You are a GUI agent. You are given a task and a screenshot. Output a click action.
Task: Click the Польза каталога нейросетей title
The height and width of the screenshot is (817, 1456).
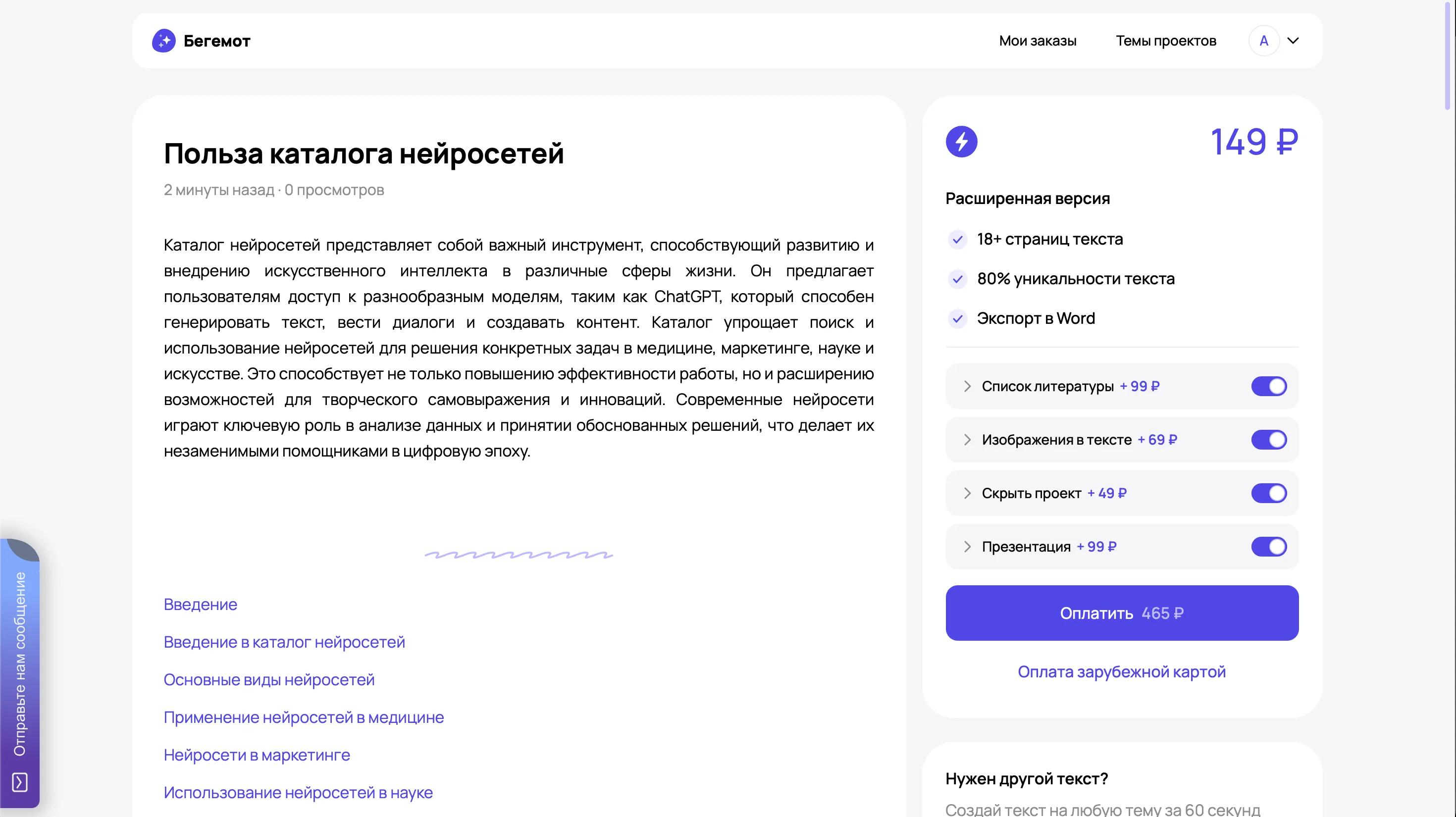(364, 153)
